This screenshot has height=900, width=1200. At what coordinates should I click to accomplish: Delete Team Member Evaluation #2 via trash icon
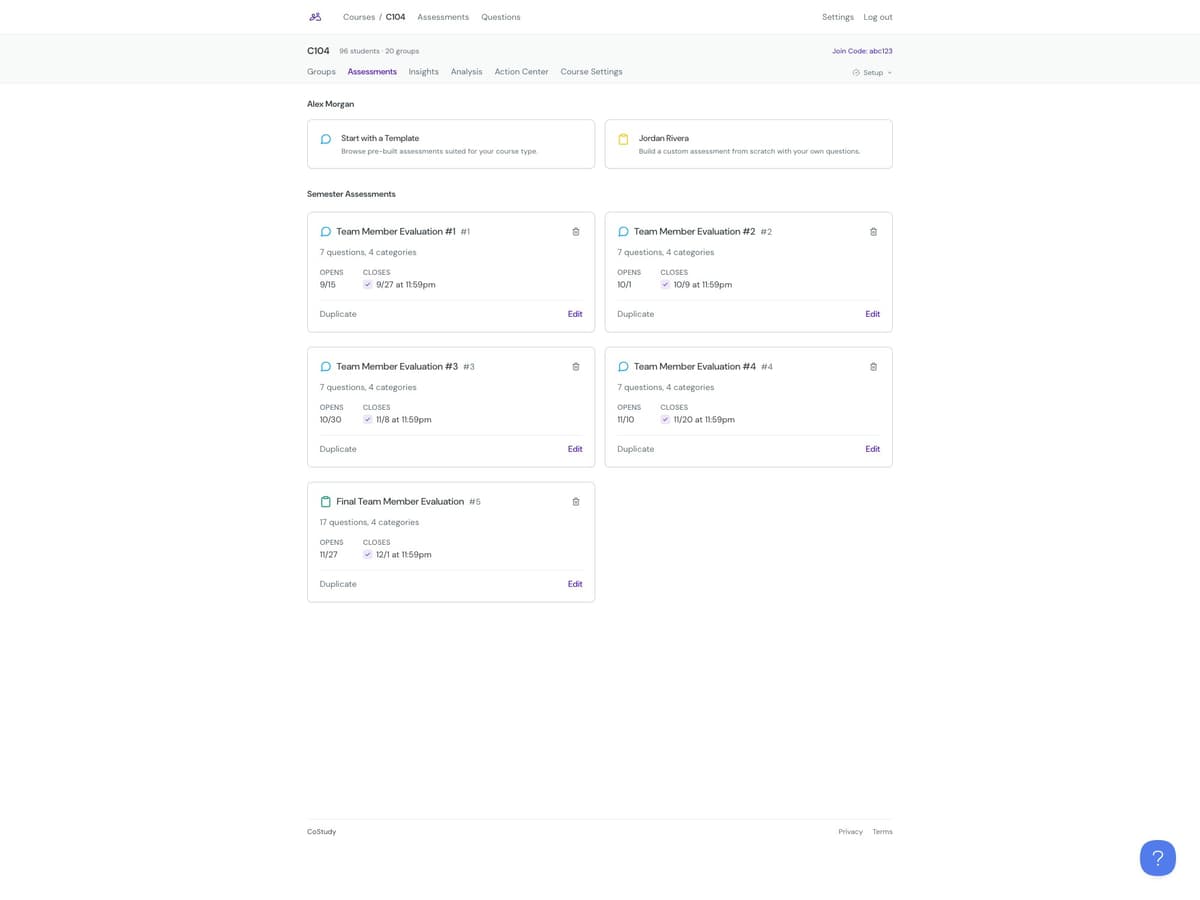873,231
